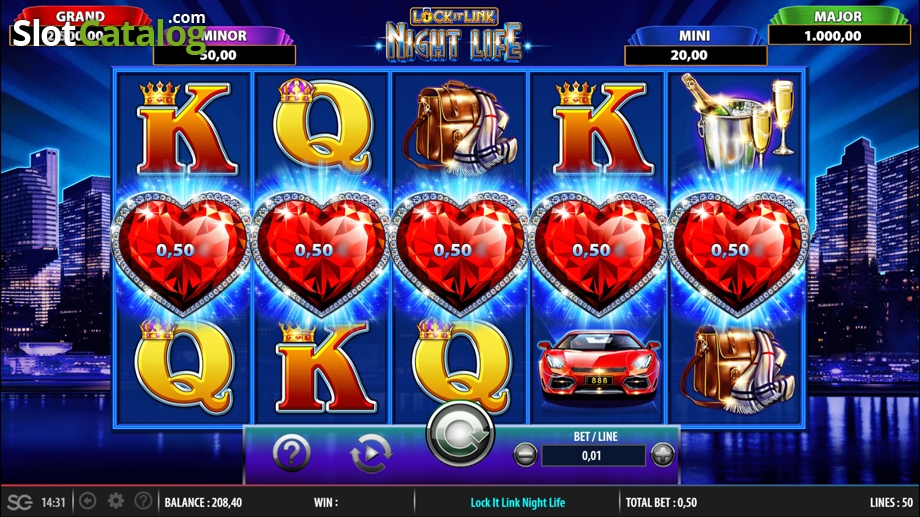Select the red sports car symbol
Screen dimensions: 920x517
tap(598, 367)
